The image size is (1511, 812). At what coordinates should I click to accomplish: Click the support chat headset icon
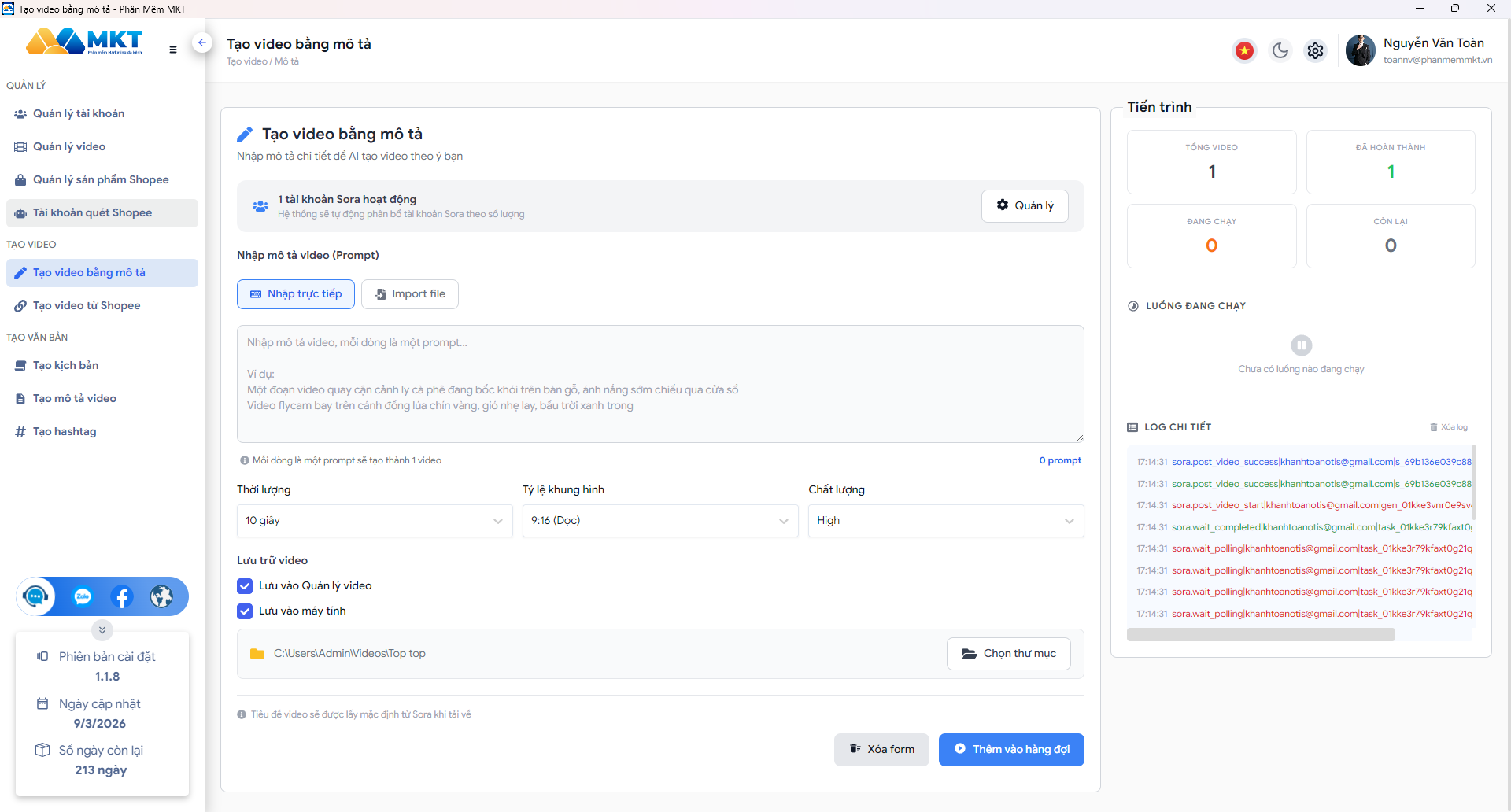[35, 596]
